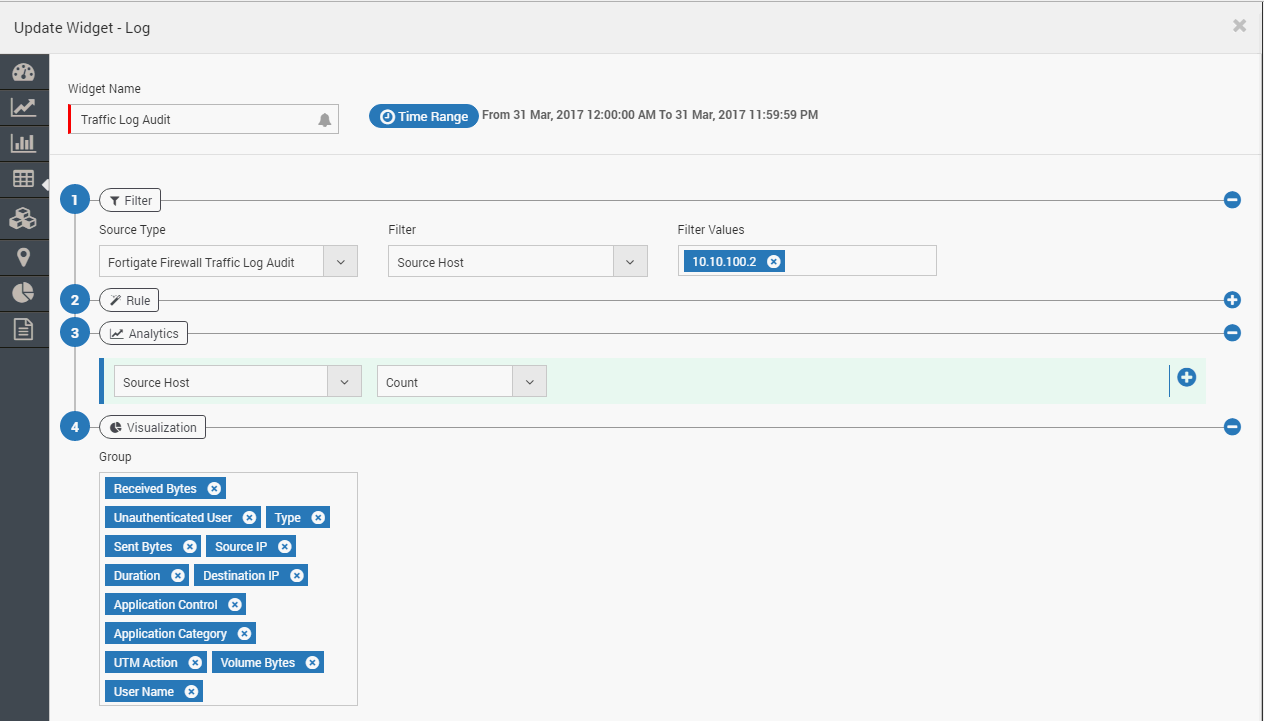Select the table grid widget icon
Image resolution: width=1264 pixels, height=721 pixels.
(x=24, y=180)
